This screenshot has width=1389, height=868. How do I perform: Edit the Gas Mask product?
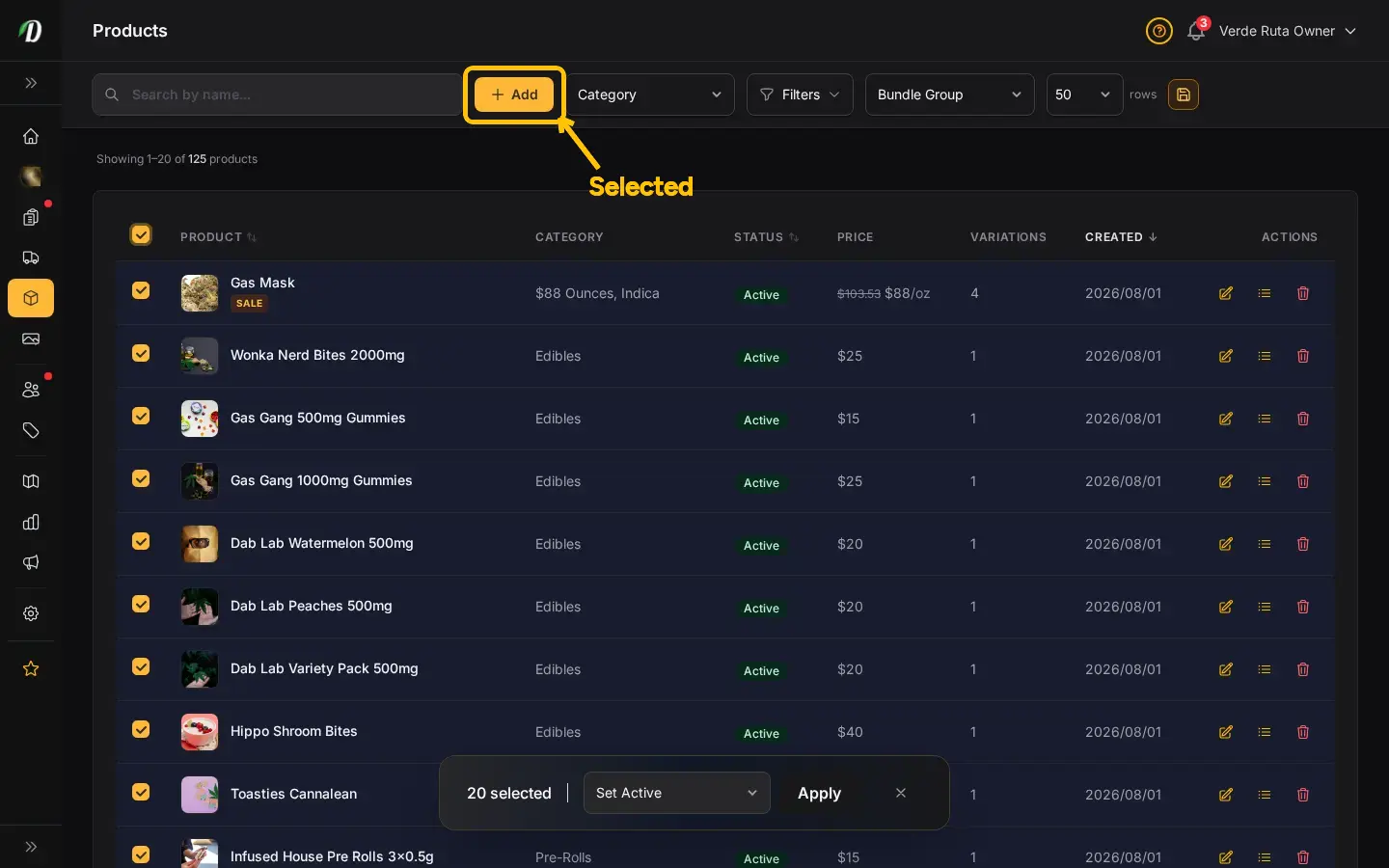click(1226, 293)
